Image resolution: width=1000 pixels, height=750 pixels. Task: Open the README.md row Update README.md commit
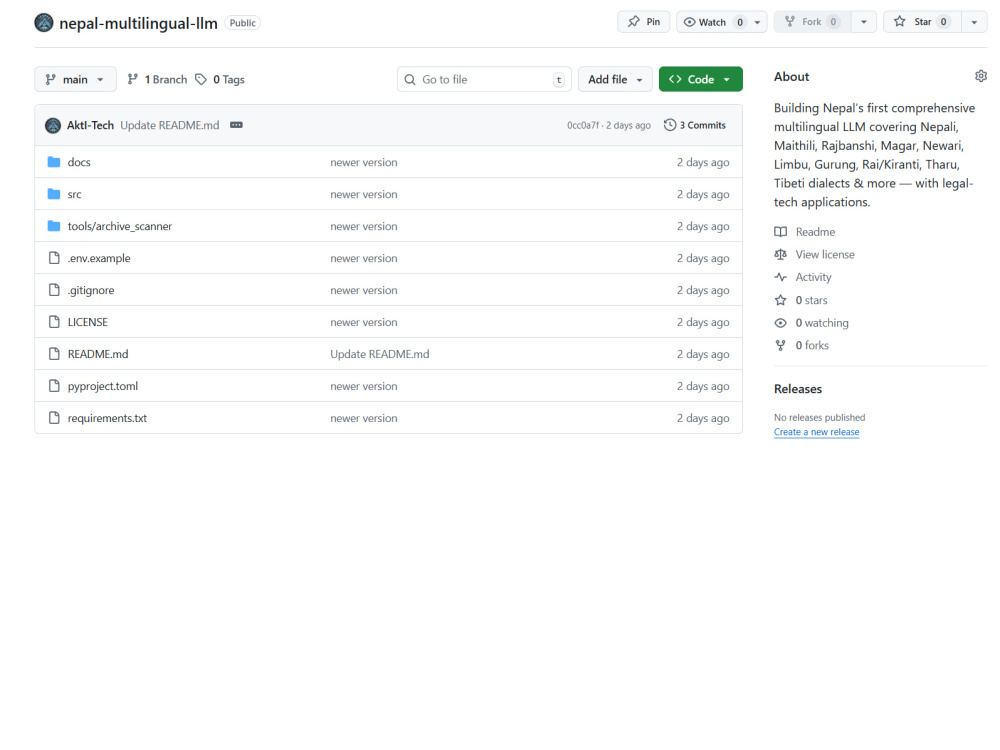coord(379,354)
